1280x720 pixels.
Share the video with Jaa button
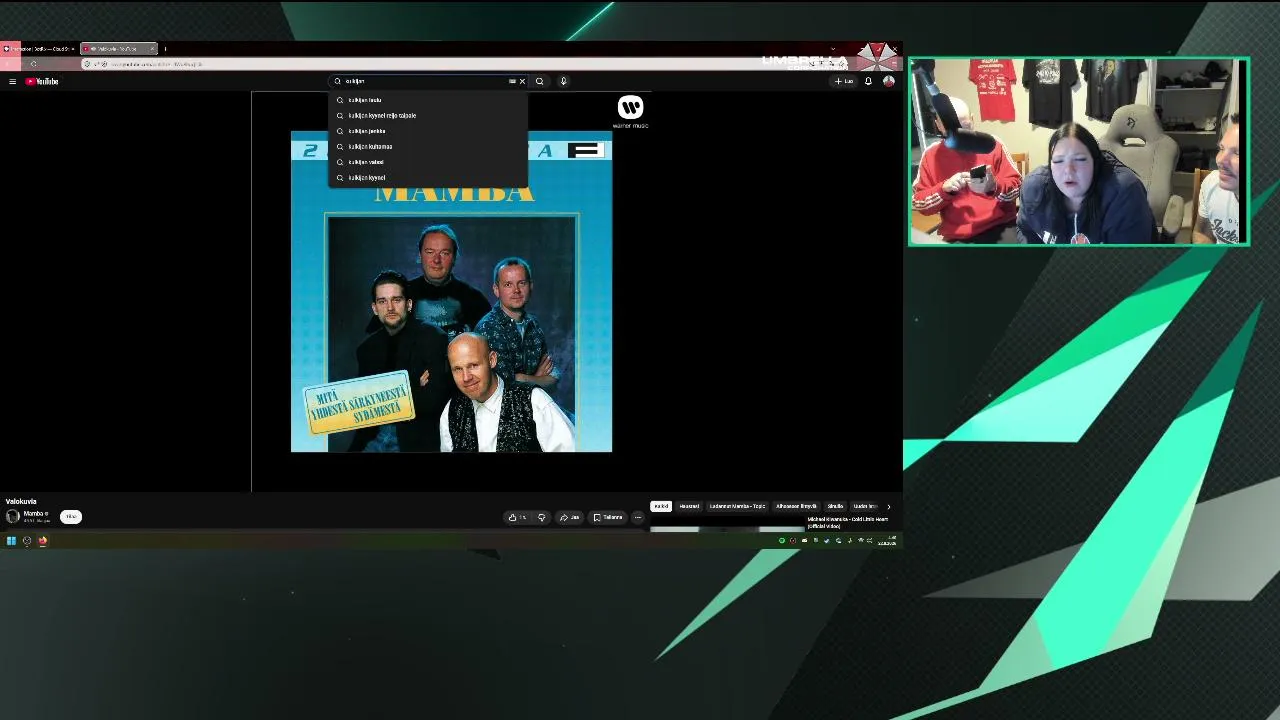(x=569, y=517)
